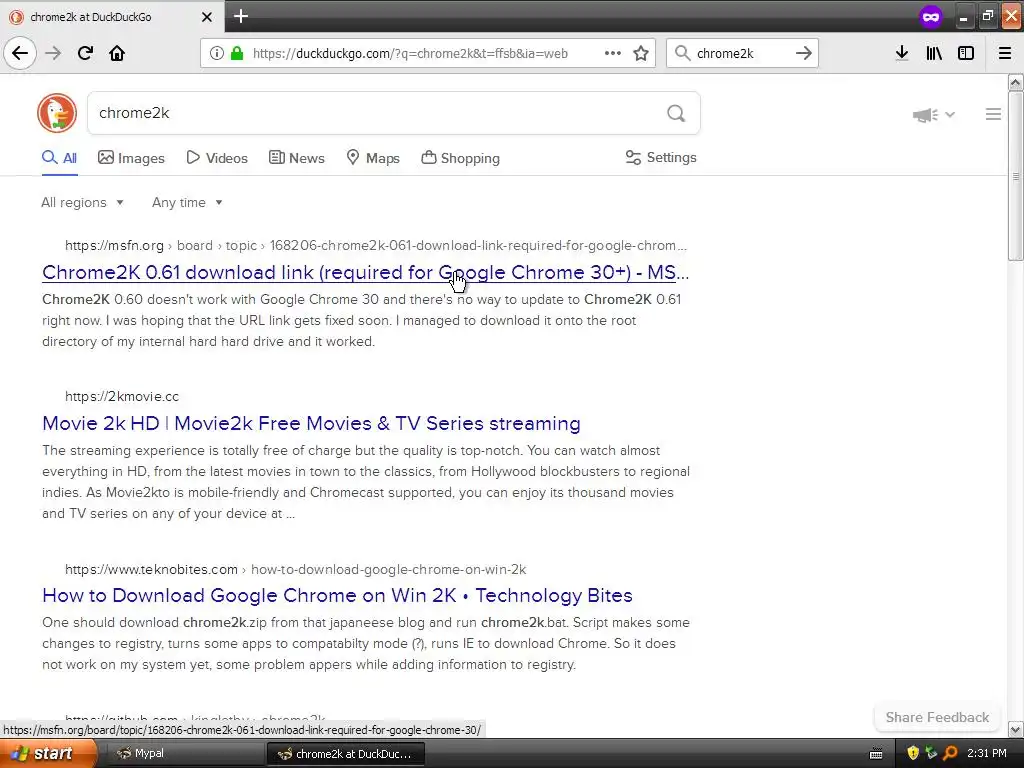Click the private browsing mask icon

click(x=931, y=16)
